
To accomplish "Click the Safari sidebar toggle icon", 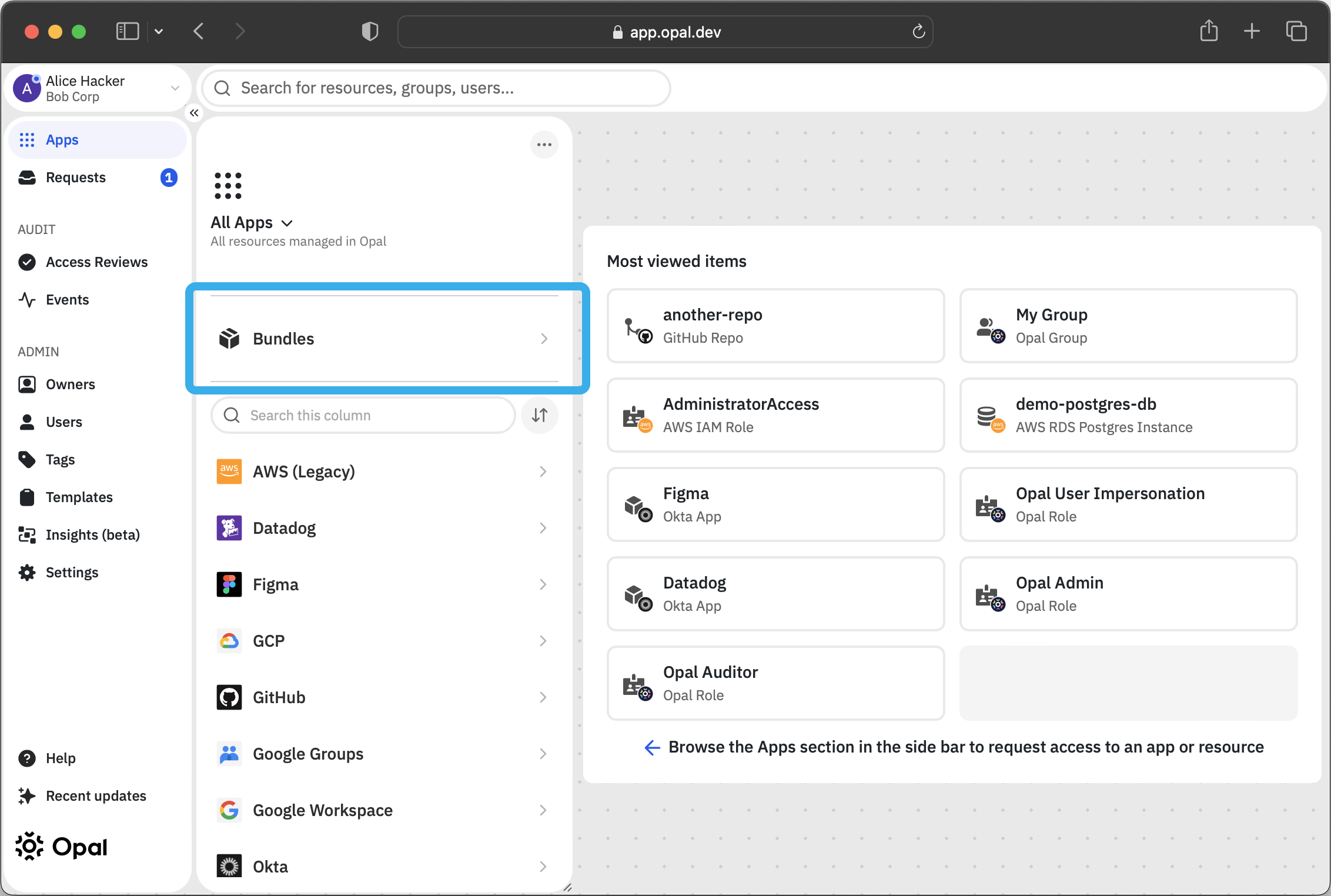I will 127,31.
